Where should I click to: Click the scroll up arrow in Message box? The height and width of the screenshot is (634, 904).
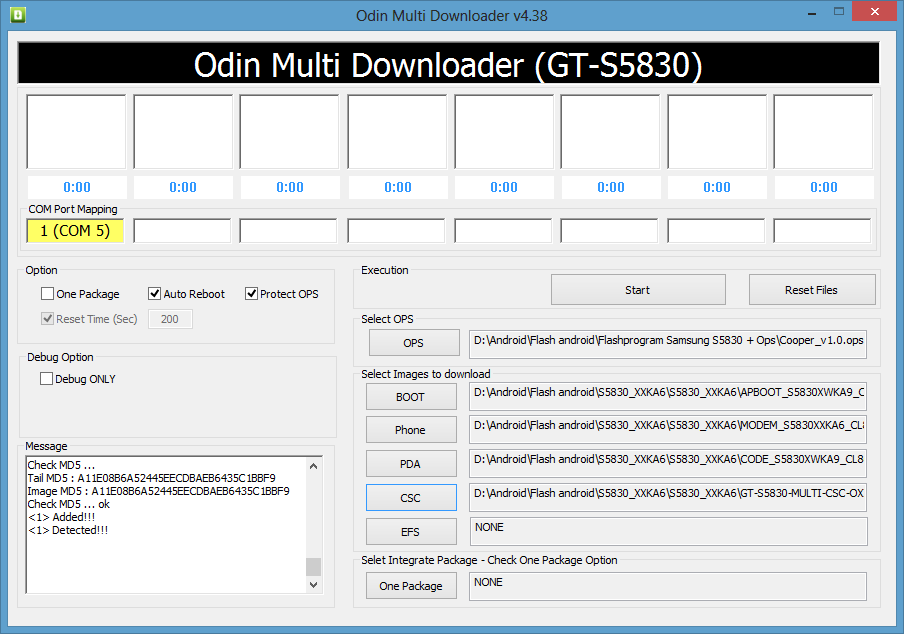coord(314,466)
